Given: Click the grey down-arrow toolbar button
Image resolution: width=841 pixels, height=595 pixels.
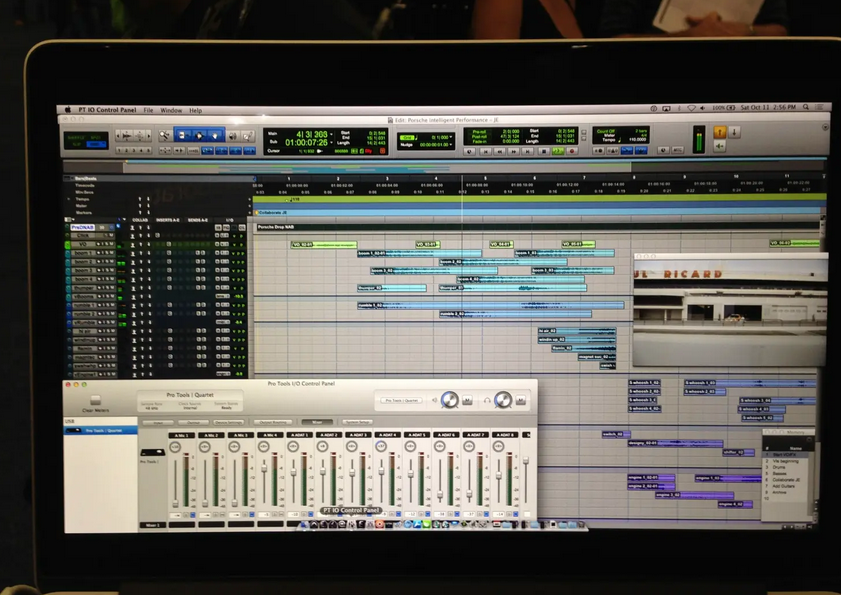Looking at the screenshot, I should point(734,132).
